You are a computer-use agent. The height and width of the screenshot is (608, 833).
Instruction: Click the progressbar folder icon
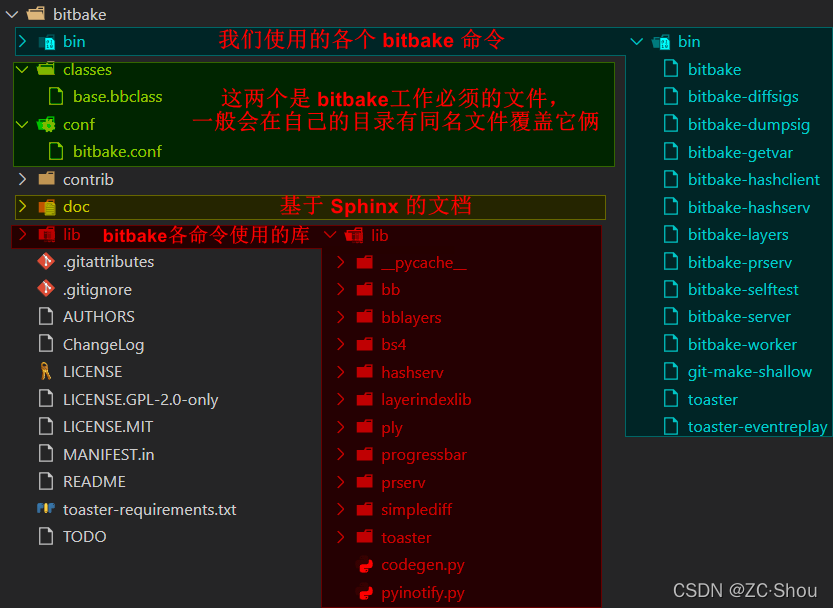tap(365, 454)
